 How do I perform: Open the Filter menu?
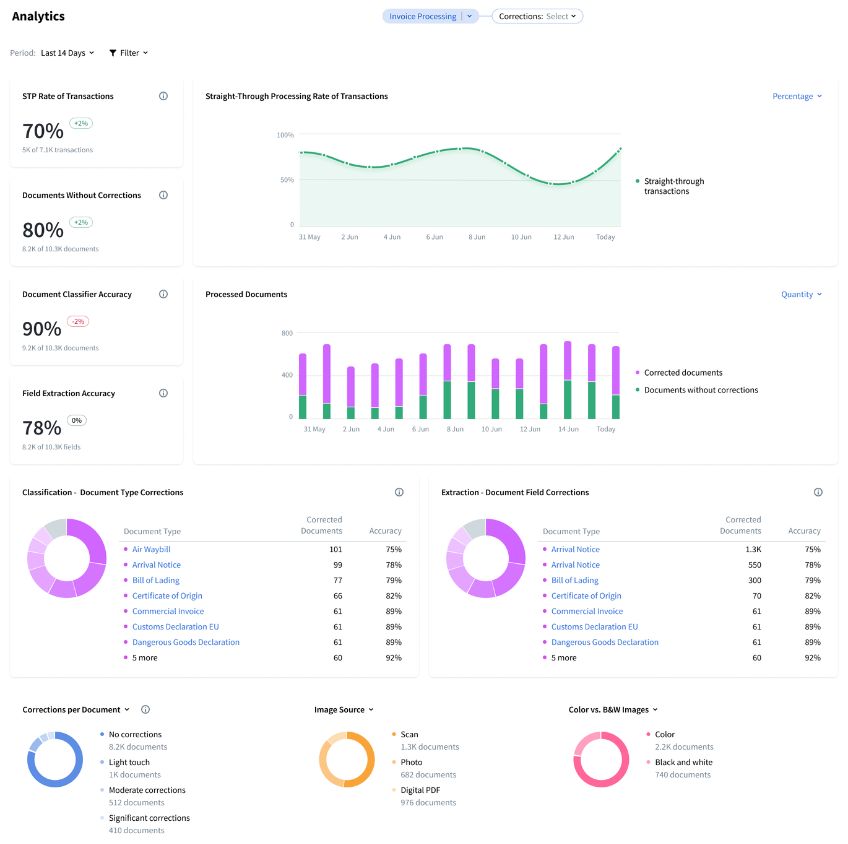(x=129, y=53)
